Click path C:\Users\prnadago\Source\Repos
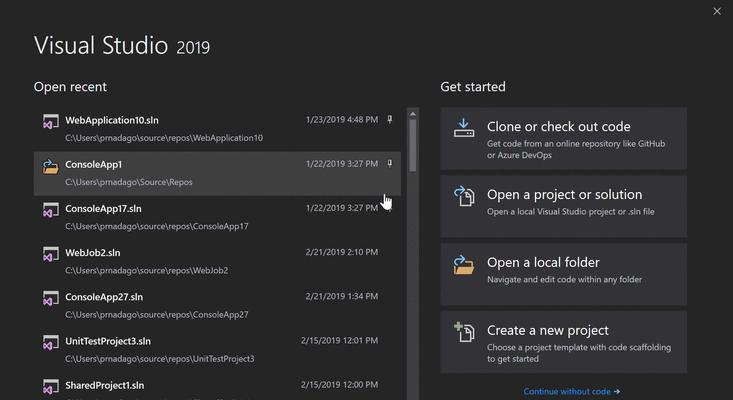 click(x=129, y=182)
